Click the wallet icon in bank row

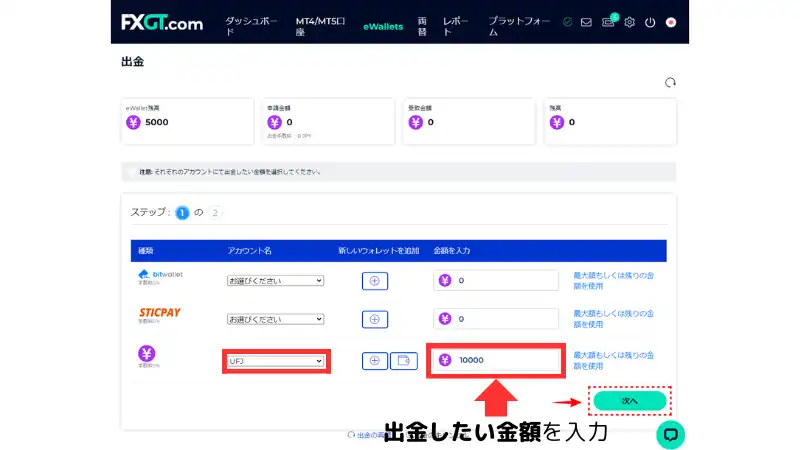[x=403, y=360]
